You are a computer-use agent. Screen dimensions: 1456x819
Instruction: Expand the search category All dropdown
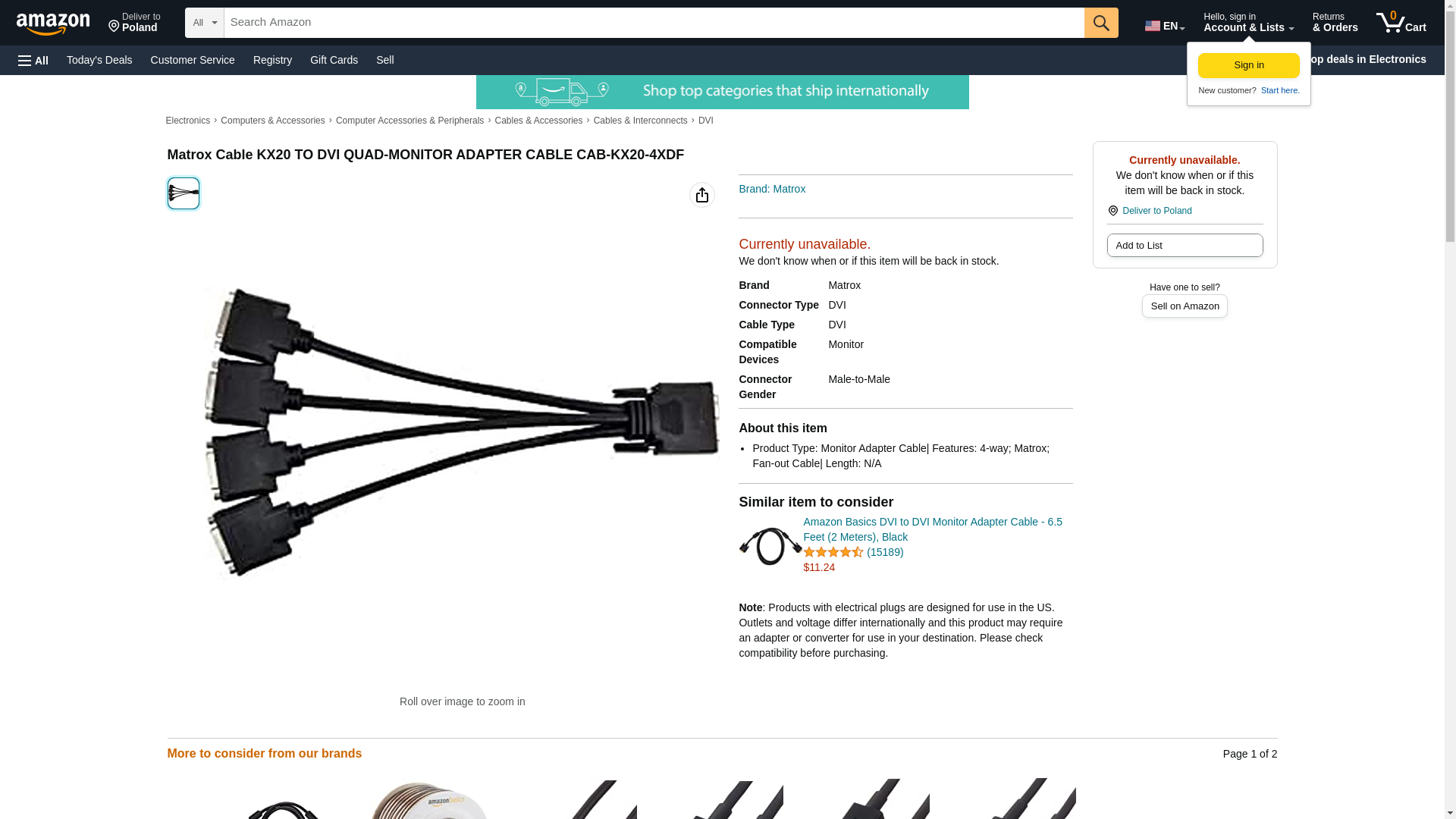click(205, 23)
